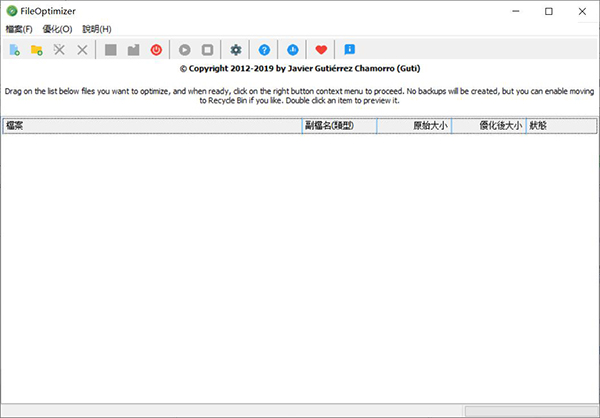The image size is (600, 418).
Task: Click the red power icon
Action: pos(156,50)
